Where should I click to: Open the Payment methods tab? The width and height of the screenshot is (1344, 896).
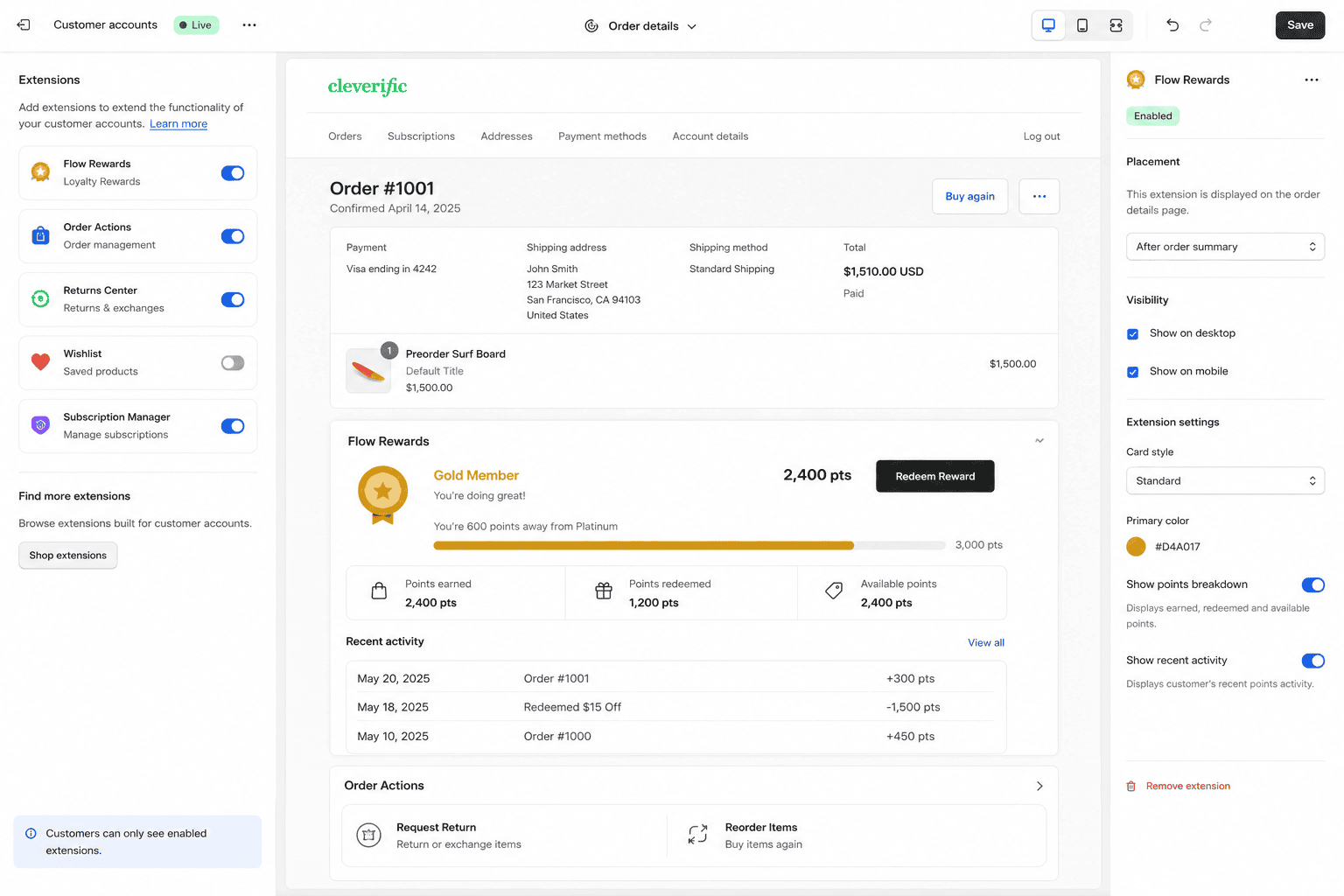tap(602, 136)
